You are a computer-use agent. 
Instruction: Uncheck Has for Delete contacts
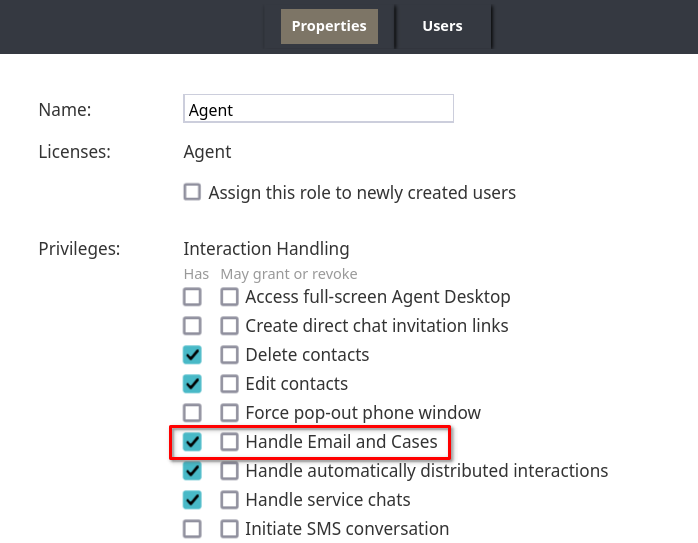click(192, 355)
